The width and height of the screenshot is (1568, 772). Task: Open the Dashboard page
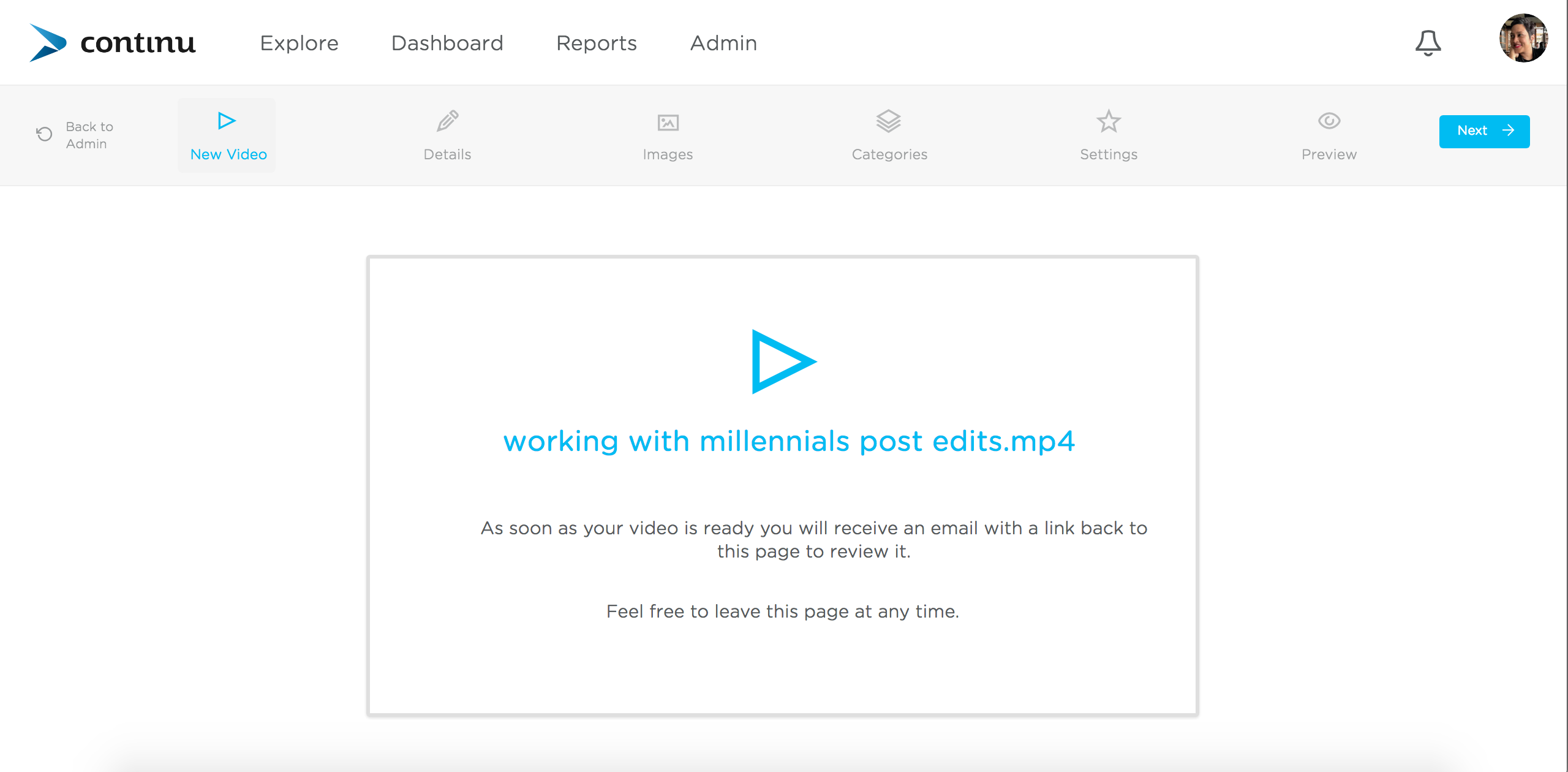point(447,43)
